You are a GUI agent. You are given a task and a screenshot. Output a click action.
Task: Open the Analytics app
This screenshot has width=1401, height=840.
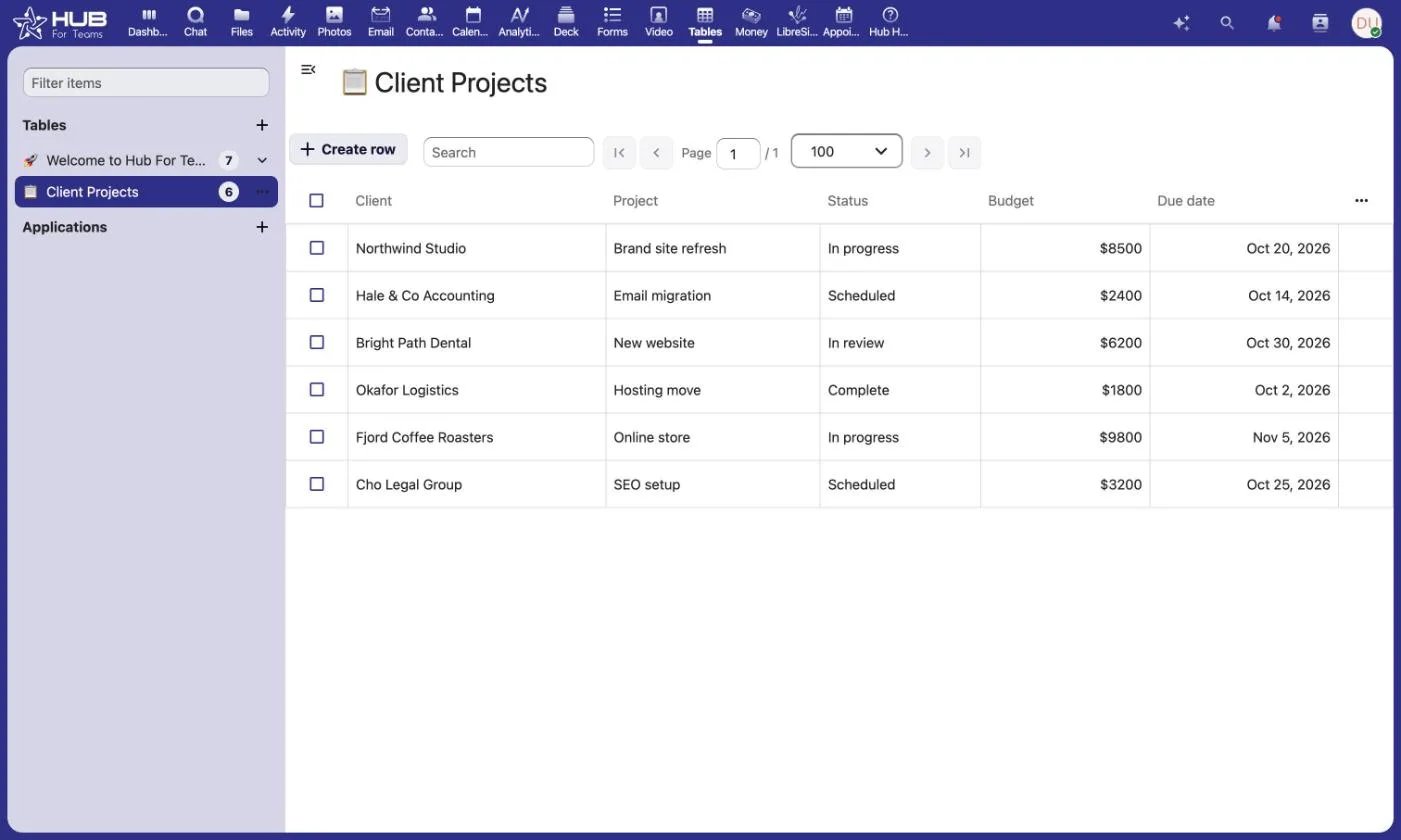point(519,22)
